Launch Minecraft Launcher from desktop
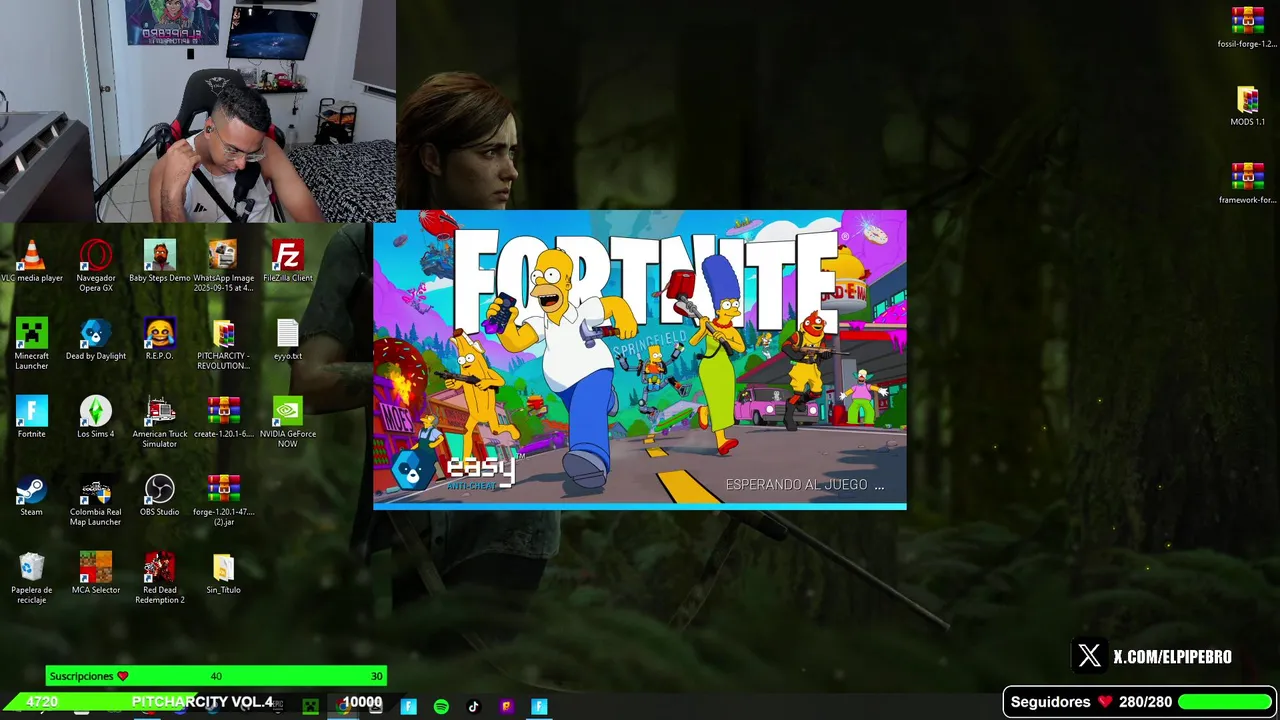1280x720 pixels. tap(31, 344)
